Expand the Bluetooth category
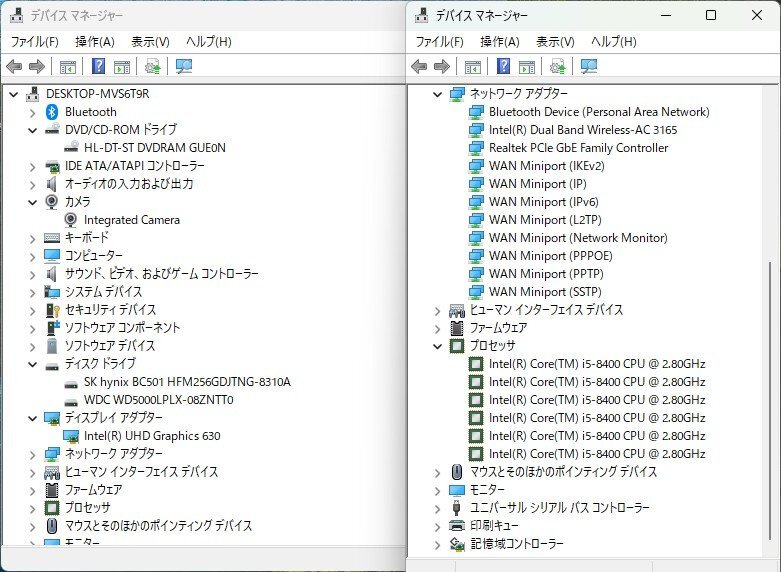Image resolution: width=781 pixels, height=572 pixels. click(x=32, y=113)
